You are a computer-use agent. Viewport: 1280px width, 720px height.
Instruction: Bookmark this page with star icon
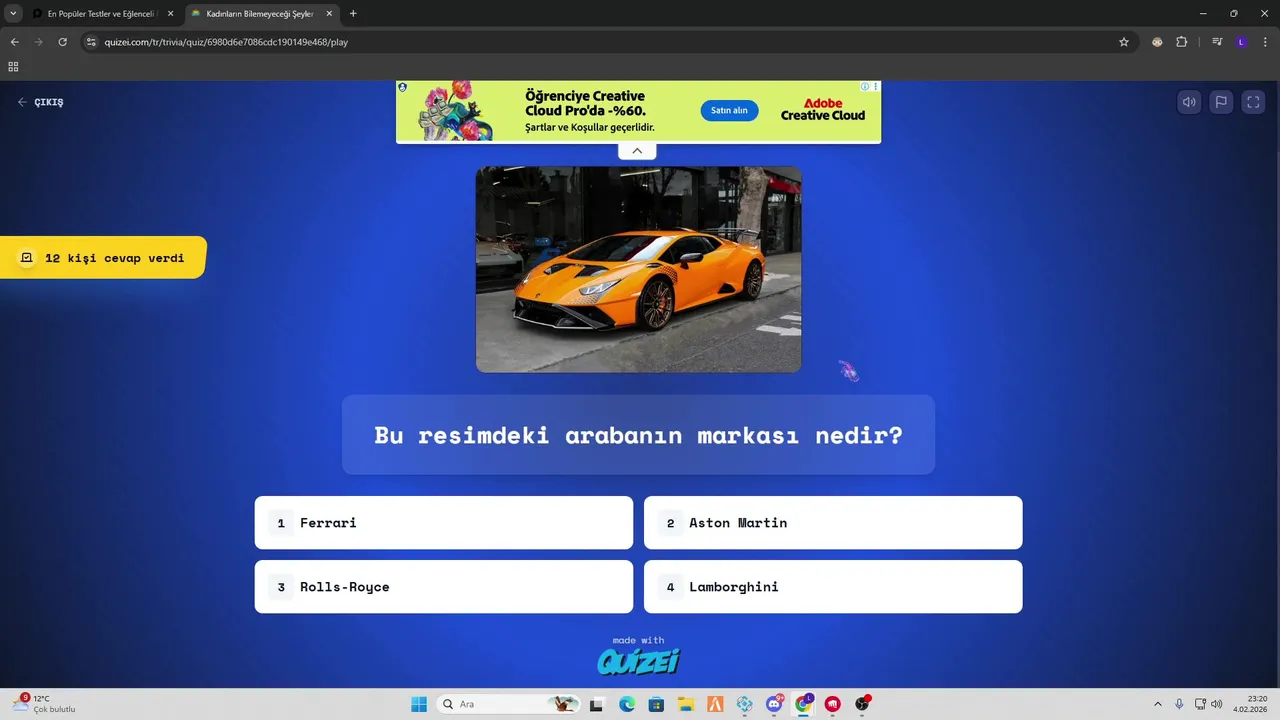point(1123,42)
